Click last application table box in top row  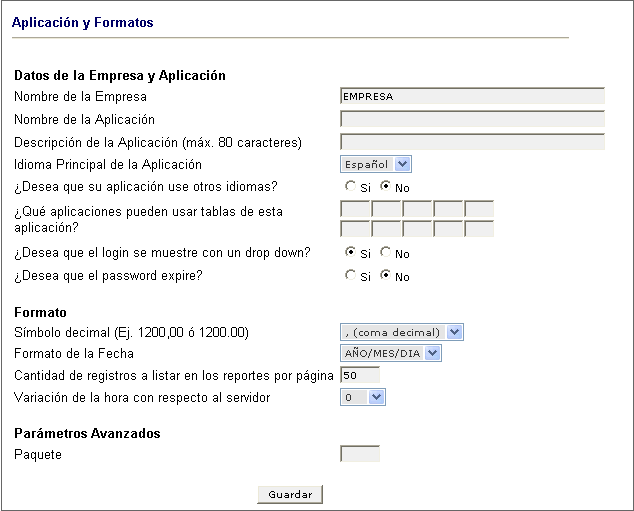[x=479, y=209]
